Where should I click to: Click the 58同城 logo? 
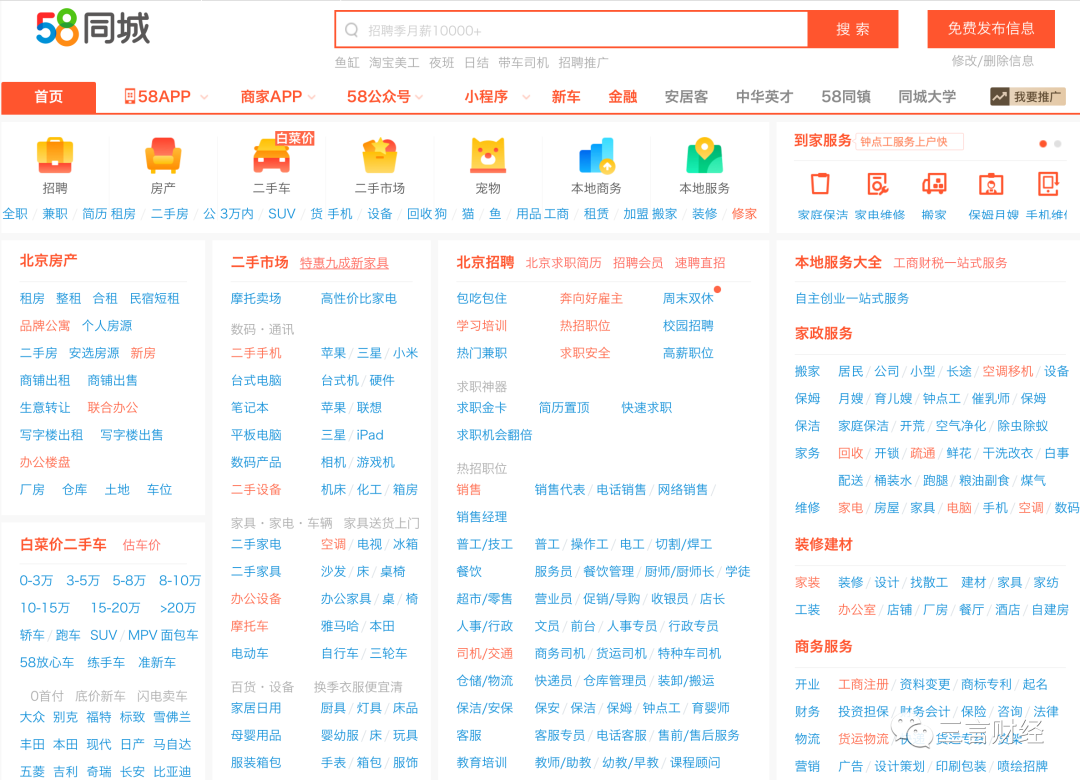[93, 28]
